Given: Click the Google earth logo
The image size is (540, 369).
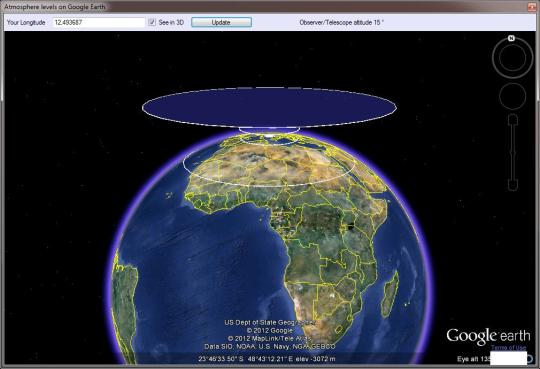Looking at the screenshot, I should (488, 337).
